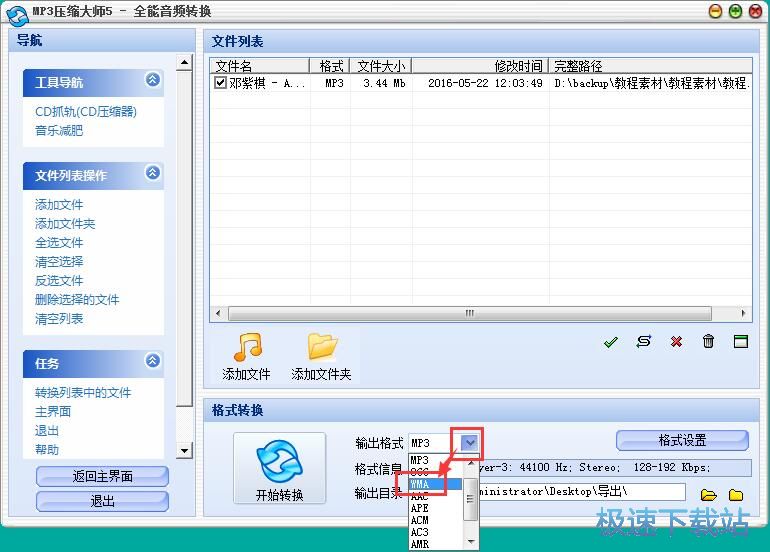Viewport: 770px width, 552px height.
Task: Click navigation panel scroll down arrow
Action: pyautogui.click(x=184, y=450)
